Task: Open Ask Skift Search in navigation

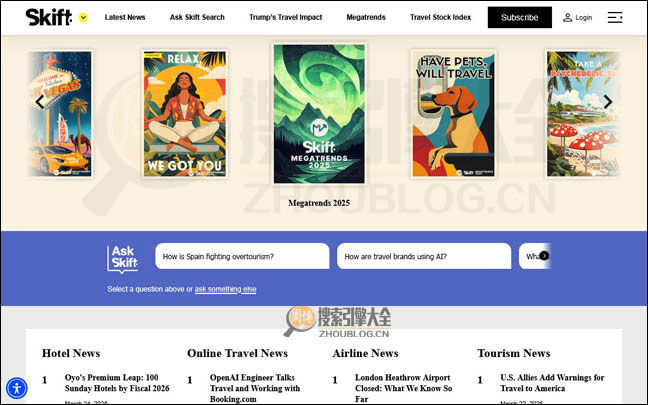Action: (197, 17)
